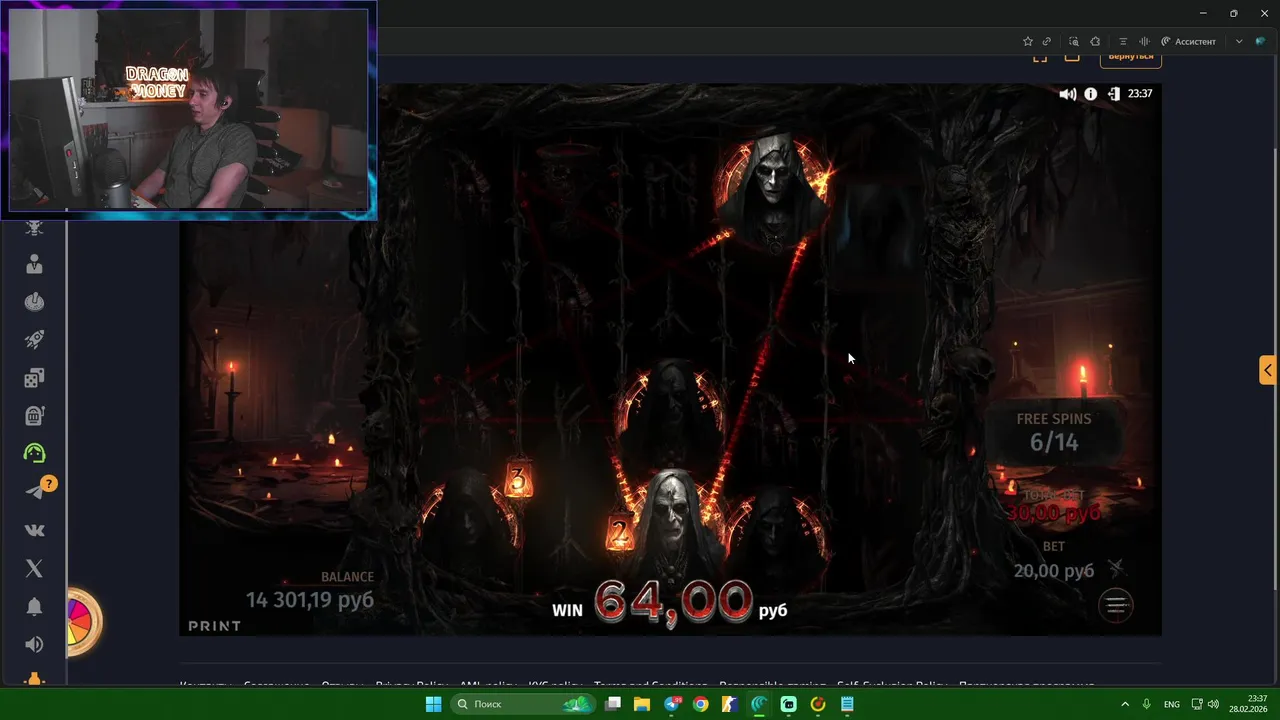Click the lantern marked 3
The image size is (1280, 720).
coord(517,481)
